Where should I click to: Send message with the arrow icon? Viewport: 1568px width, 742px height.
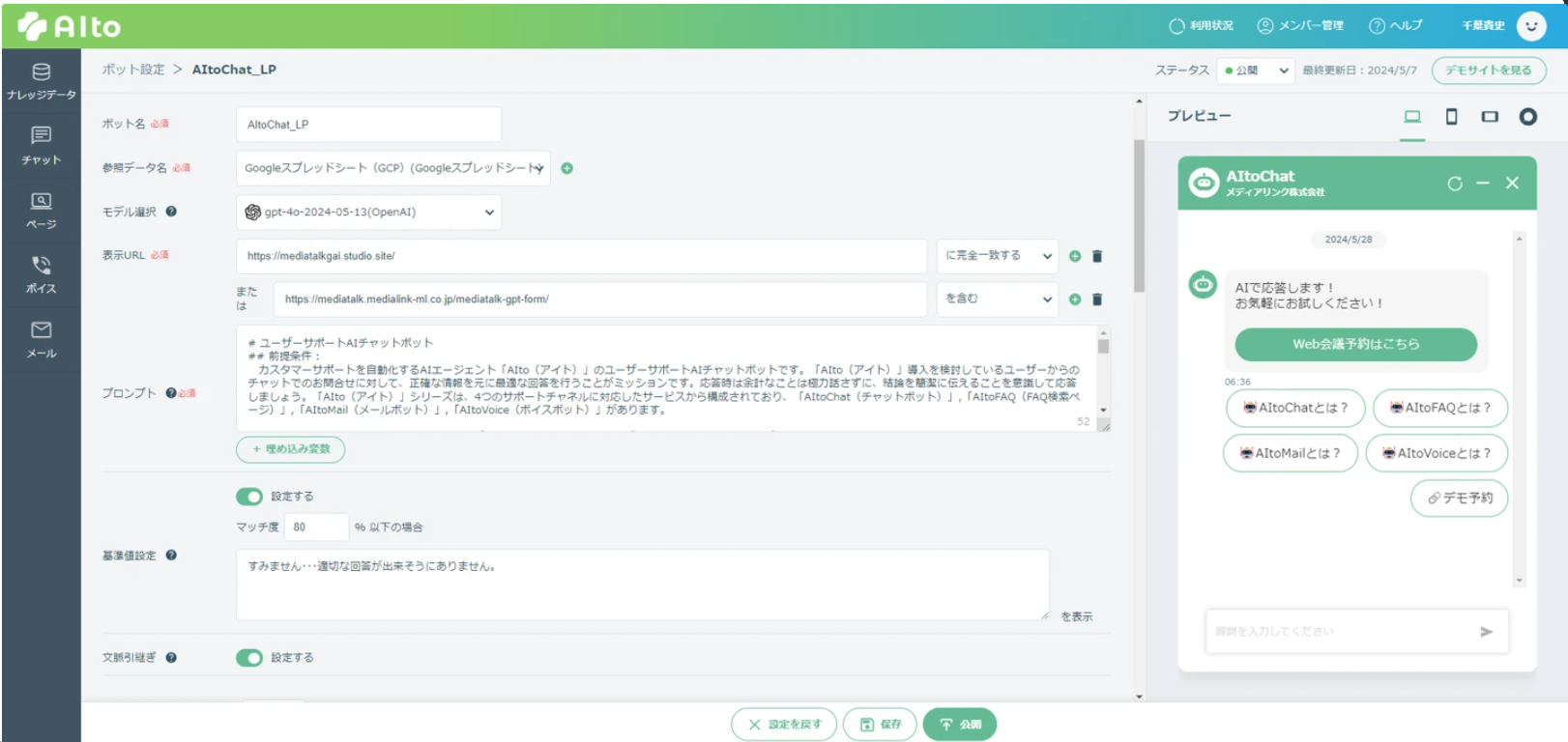tap(1487, 632)
